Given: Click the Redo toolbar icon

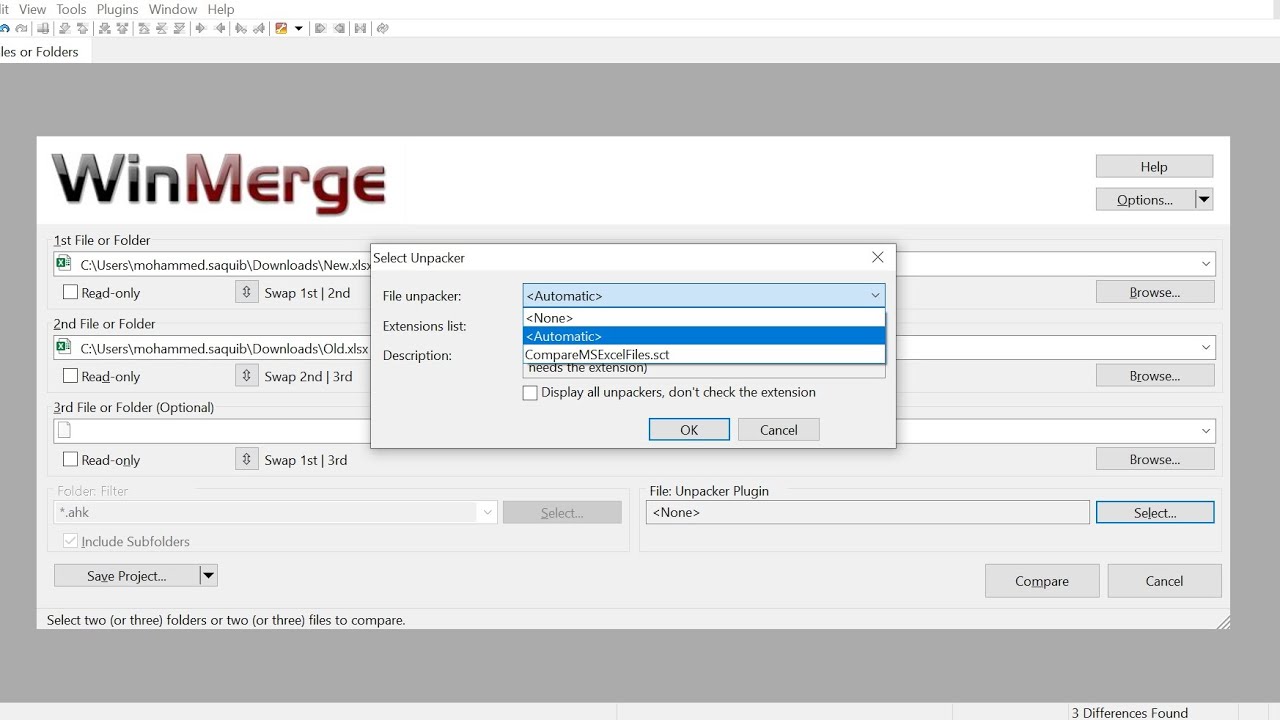Looking at the screenshot, I should coord(21,28).
